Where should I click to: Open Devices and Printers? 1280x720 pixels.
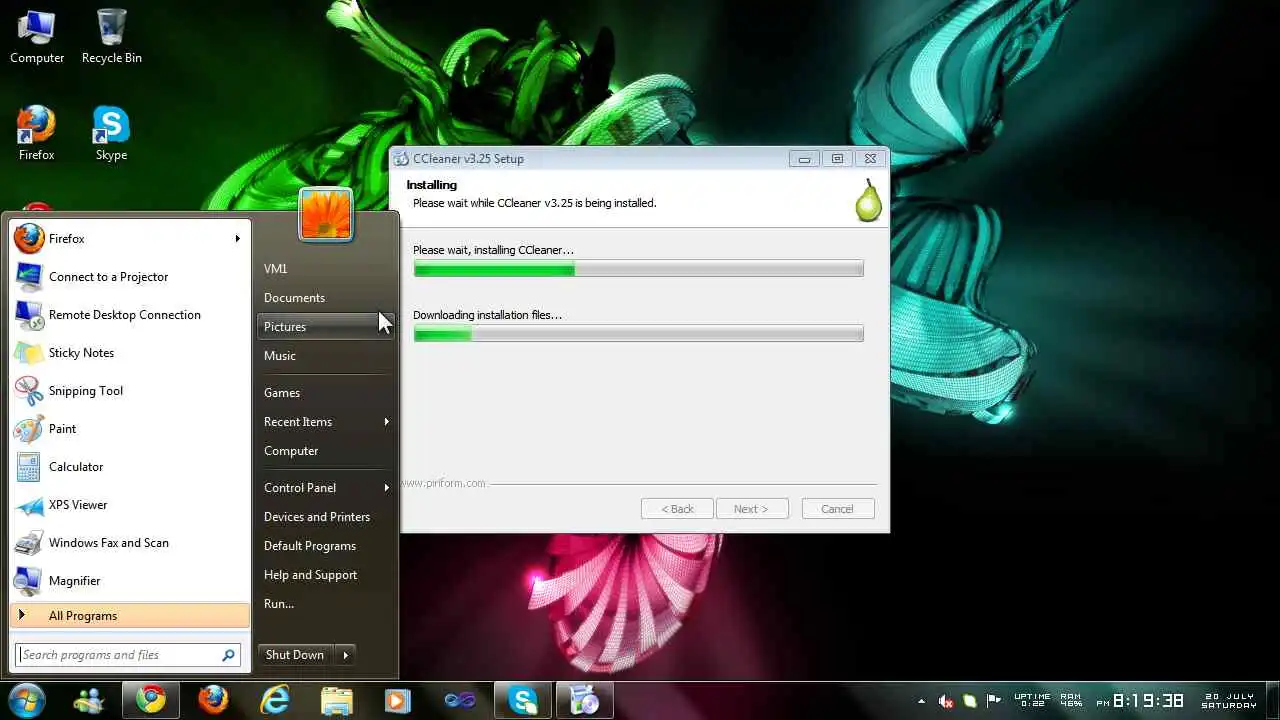(325, 517)
